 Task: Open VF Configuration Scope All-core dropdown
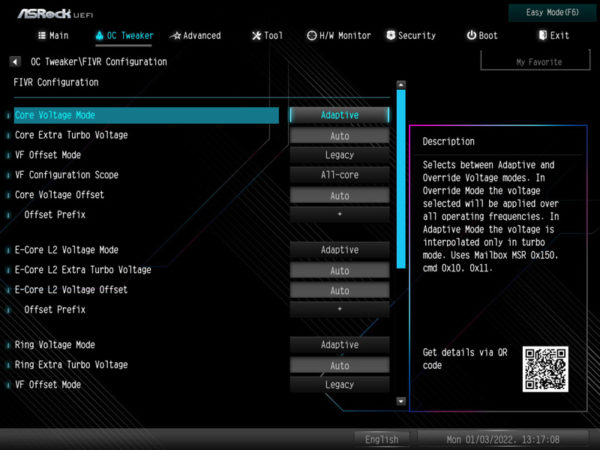pos(339,175)
